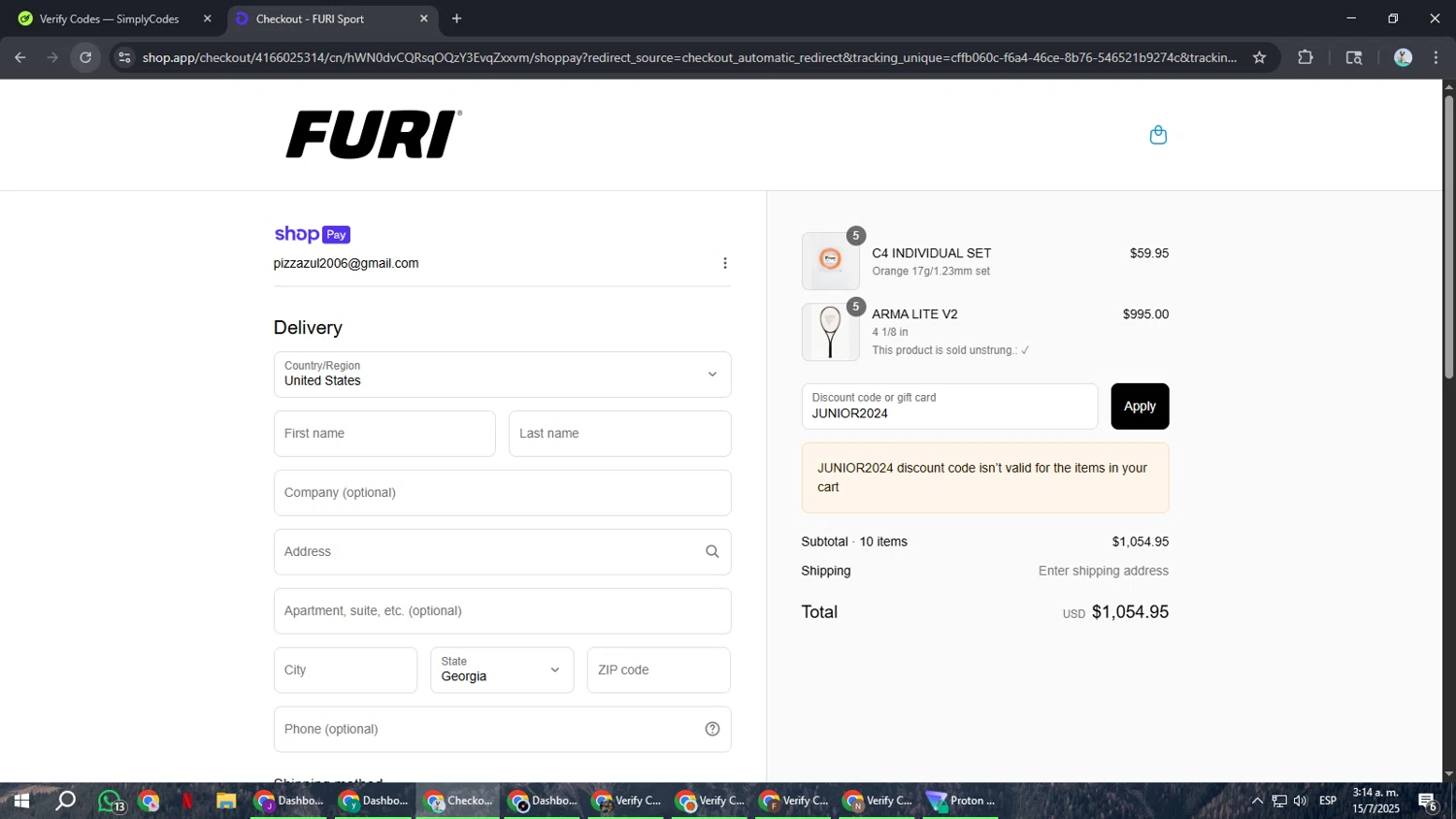The image size is (1456, 819).
Task: View site information icon in address bar
Action: pyautogui.click(x=123, y=57)
